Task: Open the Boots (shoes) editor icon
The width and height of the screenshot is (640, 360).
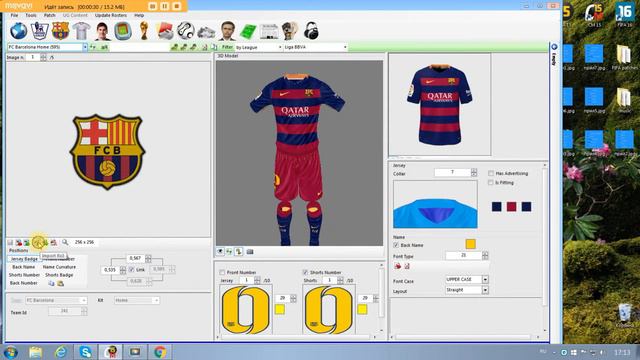Action: tap(206, 32)
